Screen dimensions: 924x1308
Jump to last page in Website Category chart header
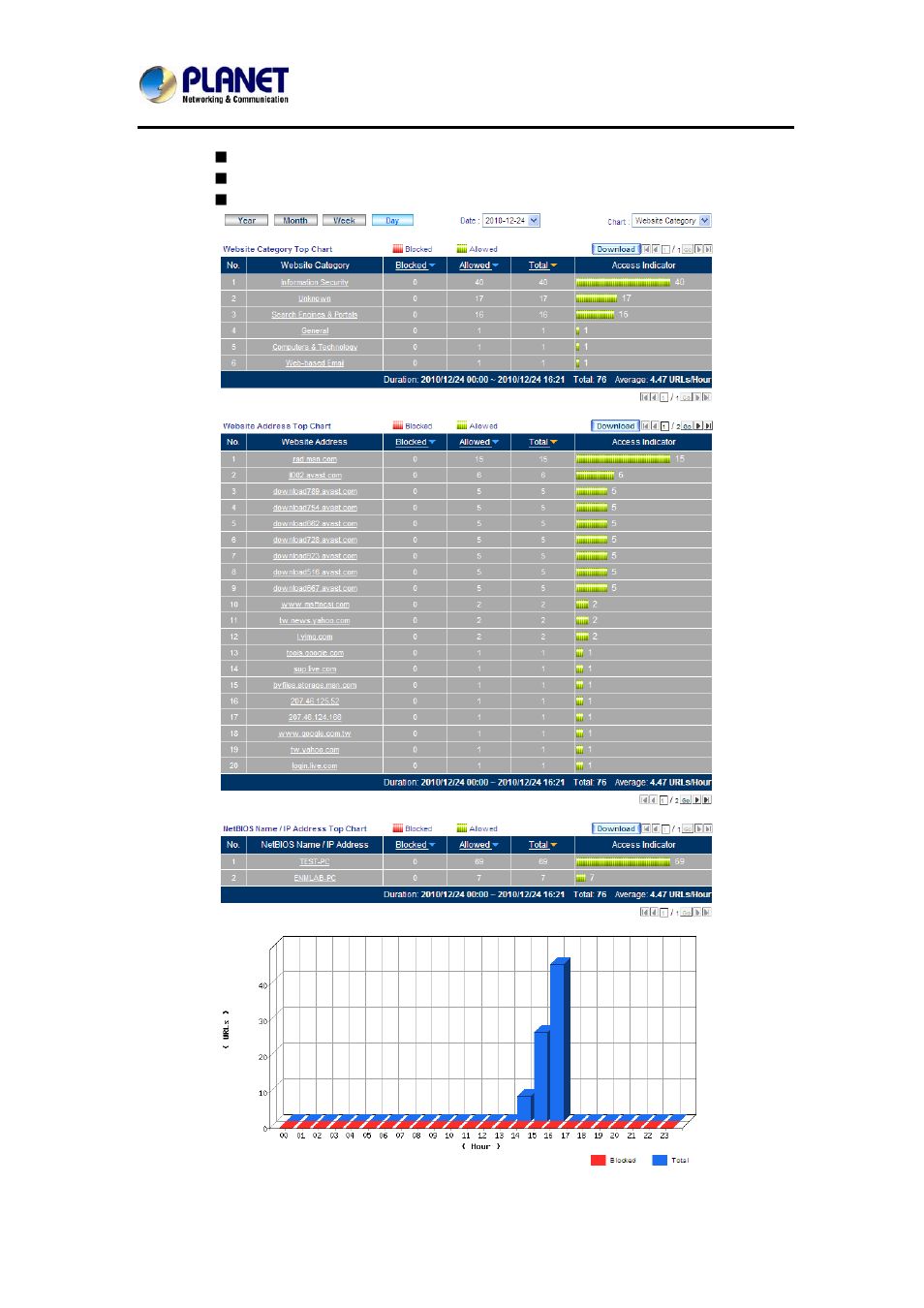click(708, 249)
